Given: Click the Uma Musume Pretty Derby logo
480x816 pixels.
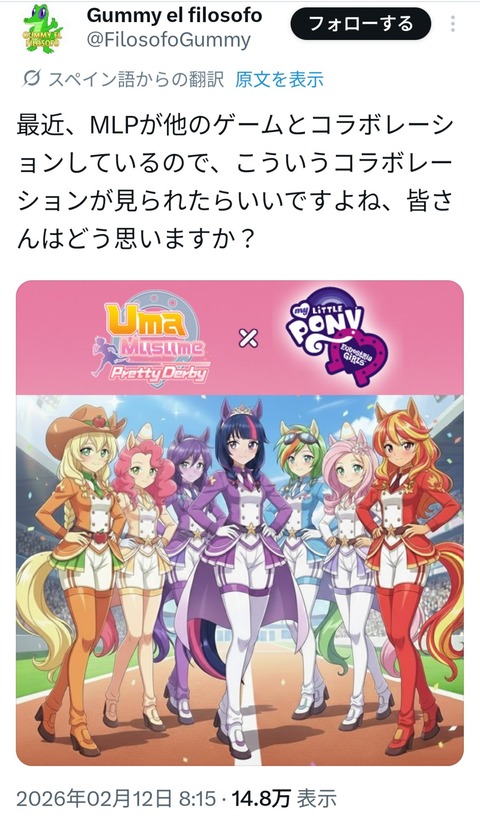Looking at the screenshot, I should pos(151,342).
